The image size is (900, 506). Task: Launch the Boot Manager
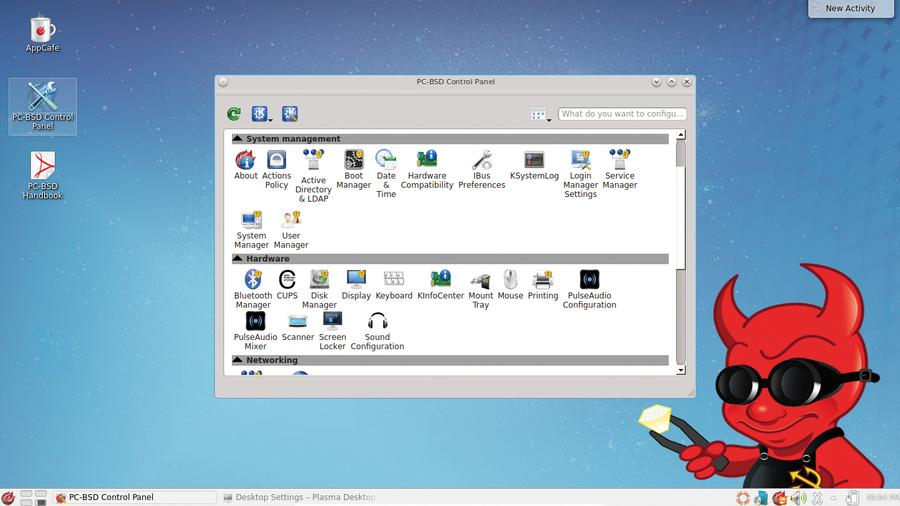[x=354, y=169]
